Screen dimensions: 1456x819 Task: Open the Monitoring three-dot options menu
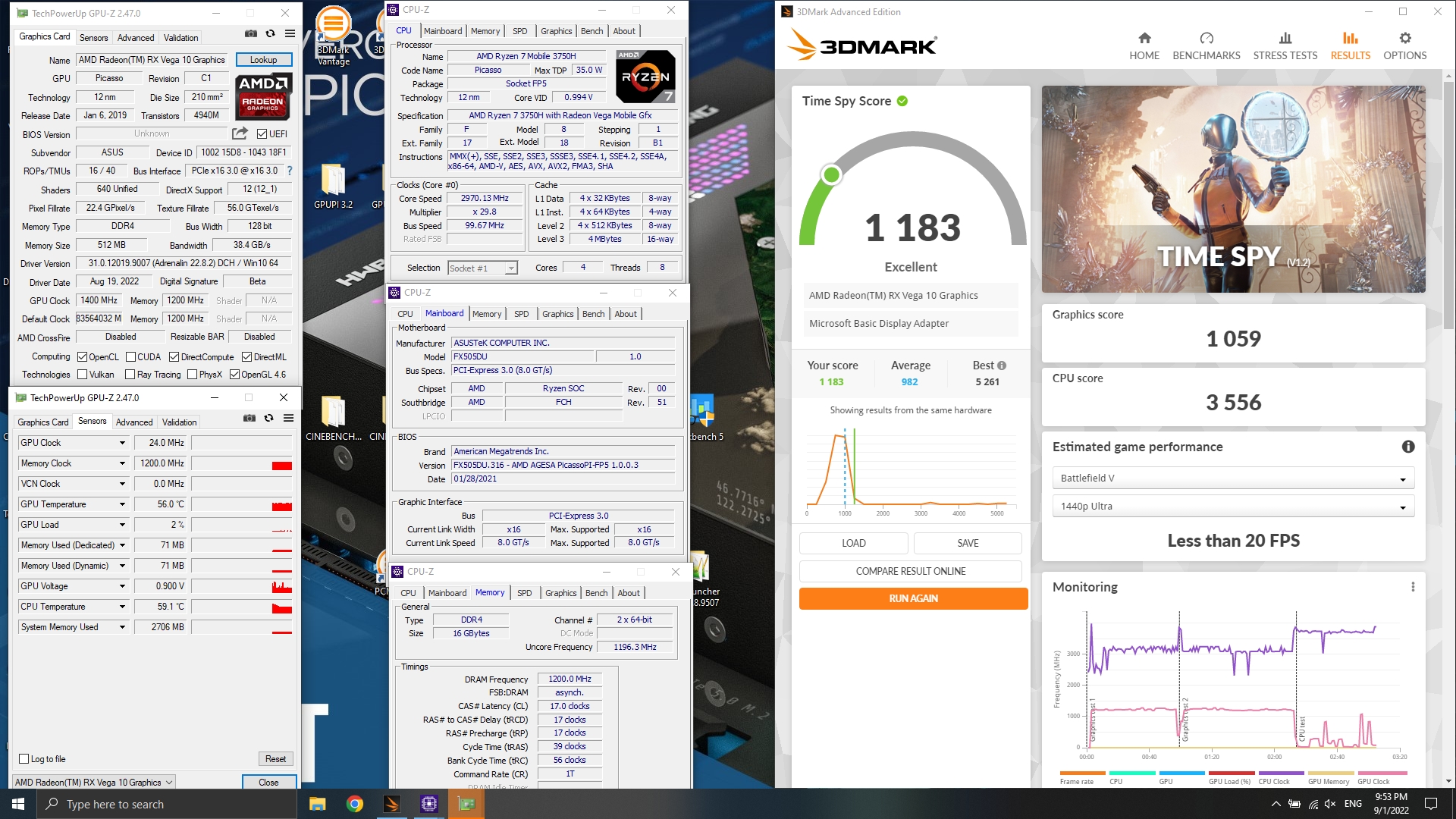1413,587
